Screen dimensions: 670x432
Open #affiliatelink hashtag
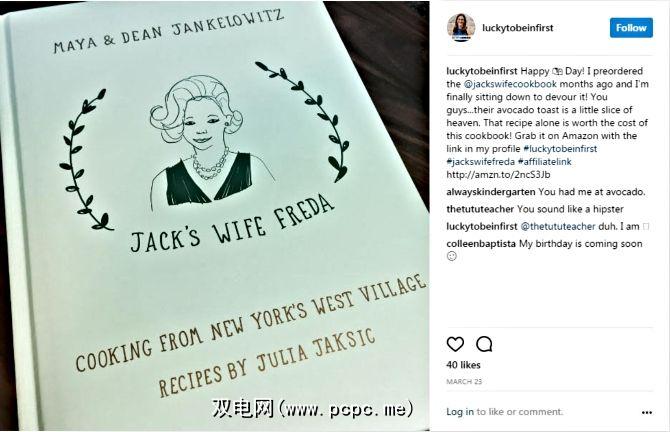coord(544,162)
